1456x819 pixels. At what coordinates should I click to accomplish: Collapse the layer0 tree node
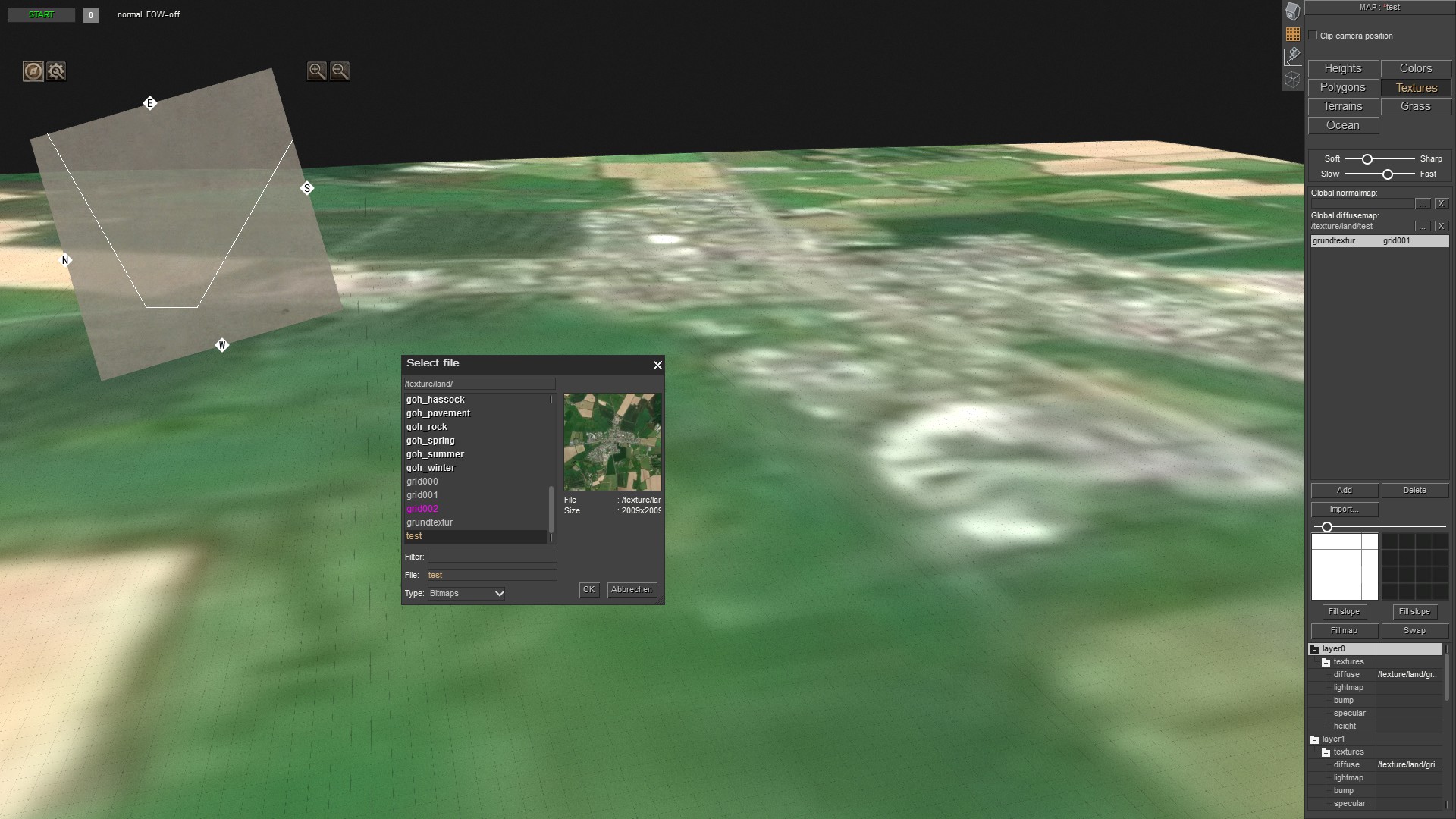1315,650
